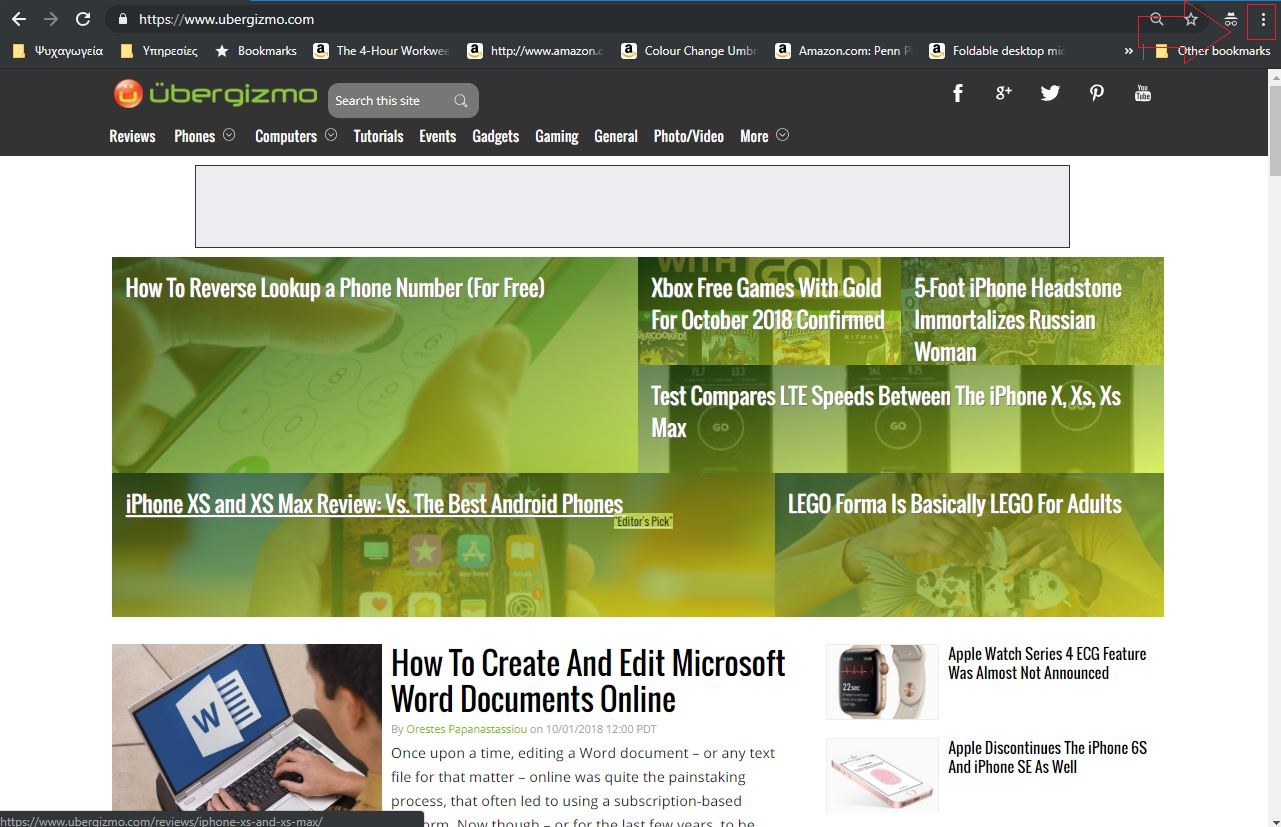Image resolution: width=1281 pixels, height=827 pixels.
Task: Click the Übergizmo logo
Action: (x=215, y=94)
